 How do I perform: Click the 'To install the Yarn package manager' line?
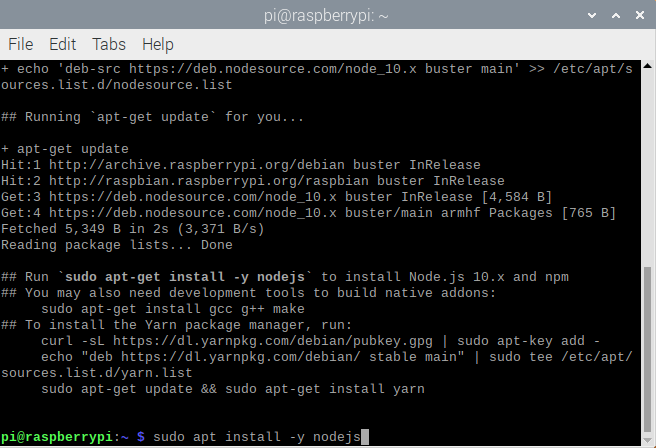pos(177,325)
